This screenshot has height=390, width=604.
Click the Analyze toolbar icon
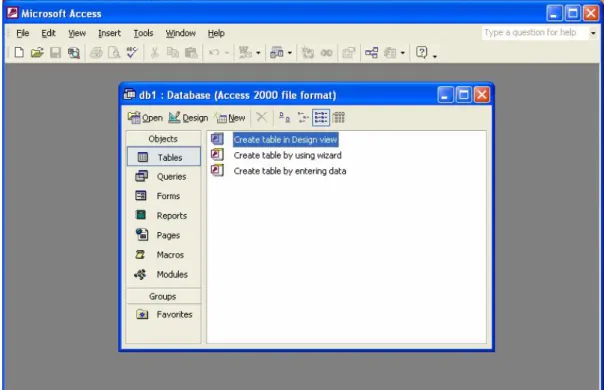coord(277,52)
